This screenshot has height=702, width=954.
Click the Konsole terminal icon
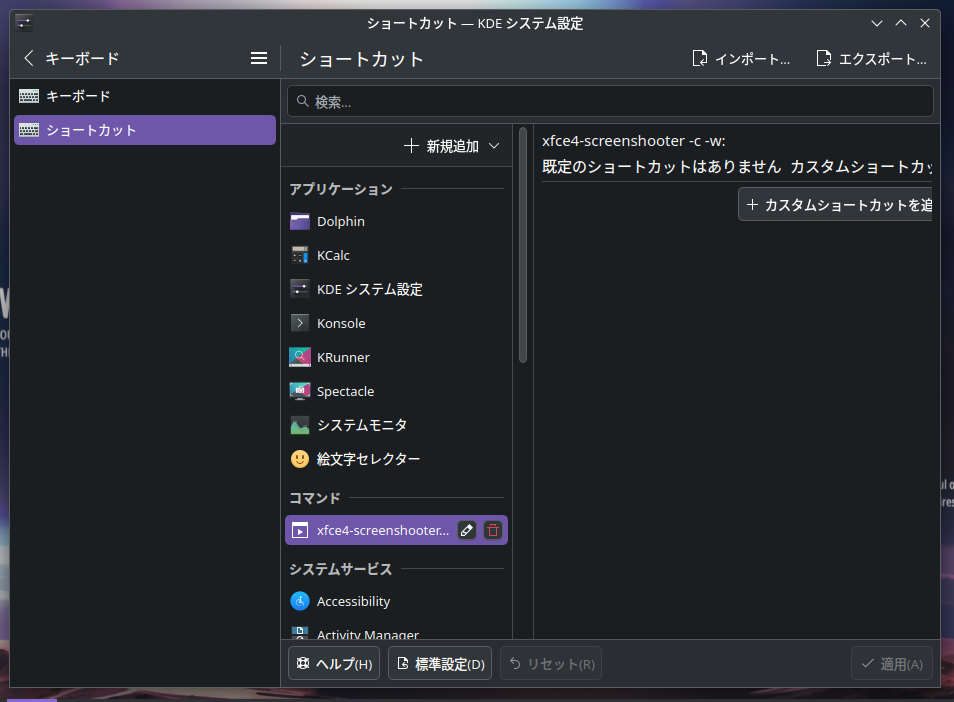coord(300,323)
